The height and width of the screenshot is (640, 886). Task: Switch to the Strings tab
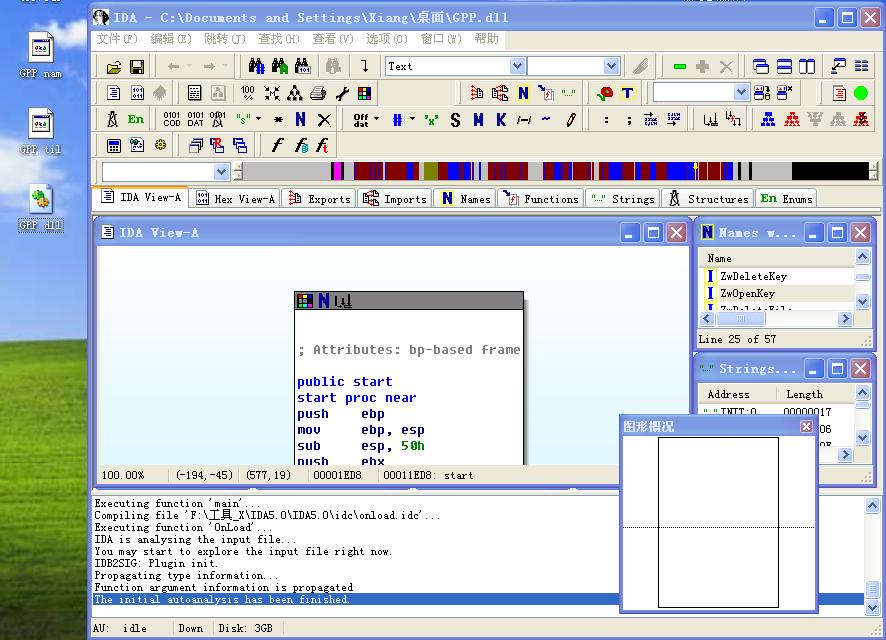click(623, 198)
